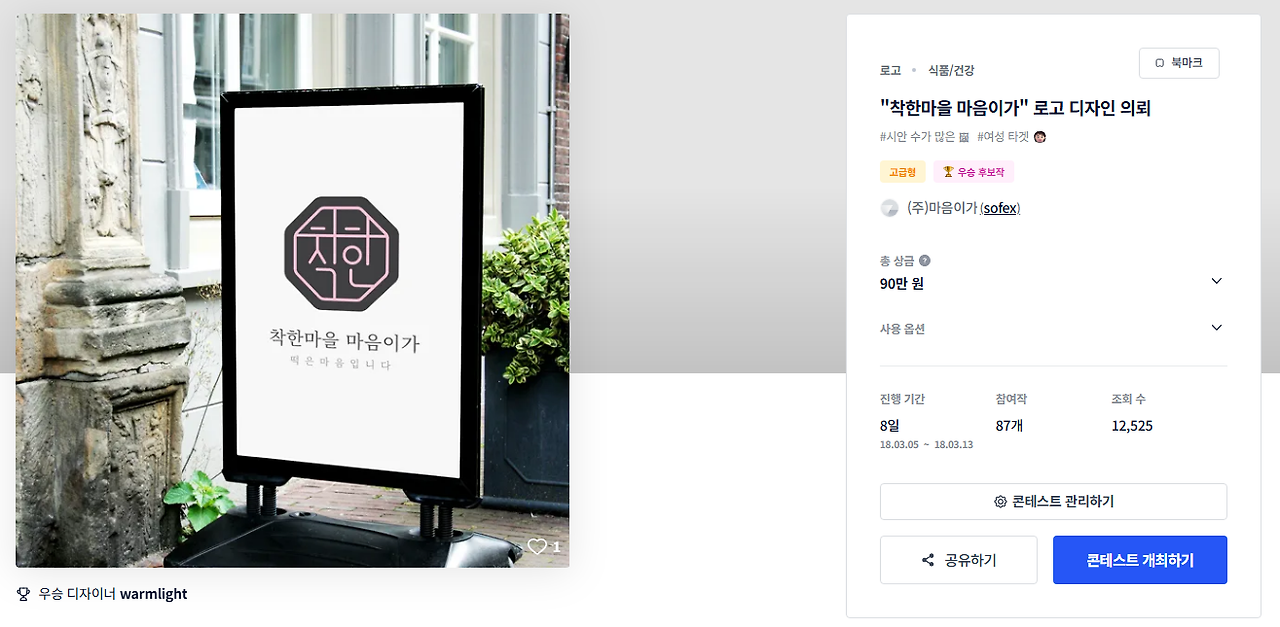Image resolution: width=1280 pixels, height=627 pixels.
Task: Click the trophy icon beside winning designer
Action: [x=24, y=594]
